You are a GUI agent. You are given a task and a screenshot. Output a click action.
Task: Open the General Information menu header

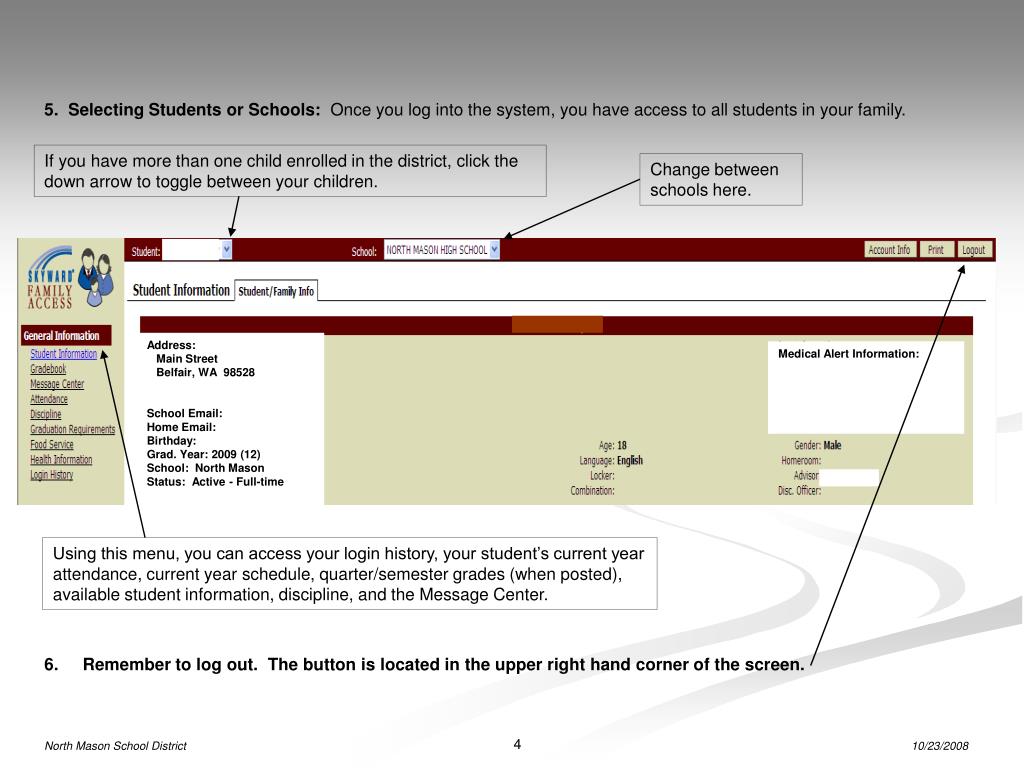(x=66, y=336)
